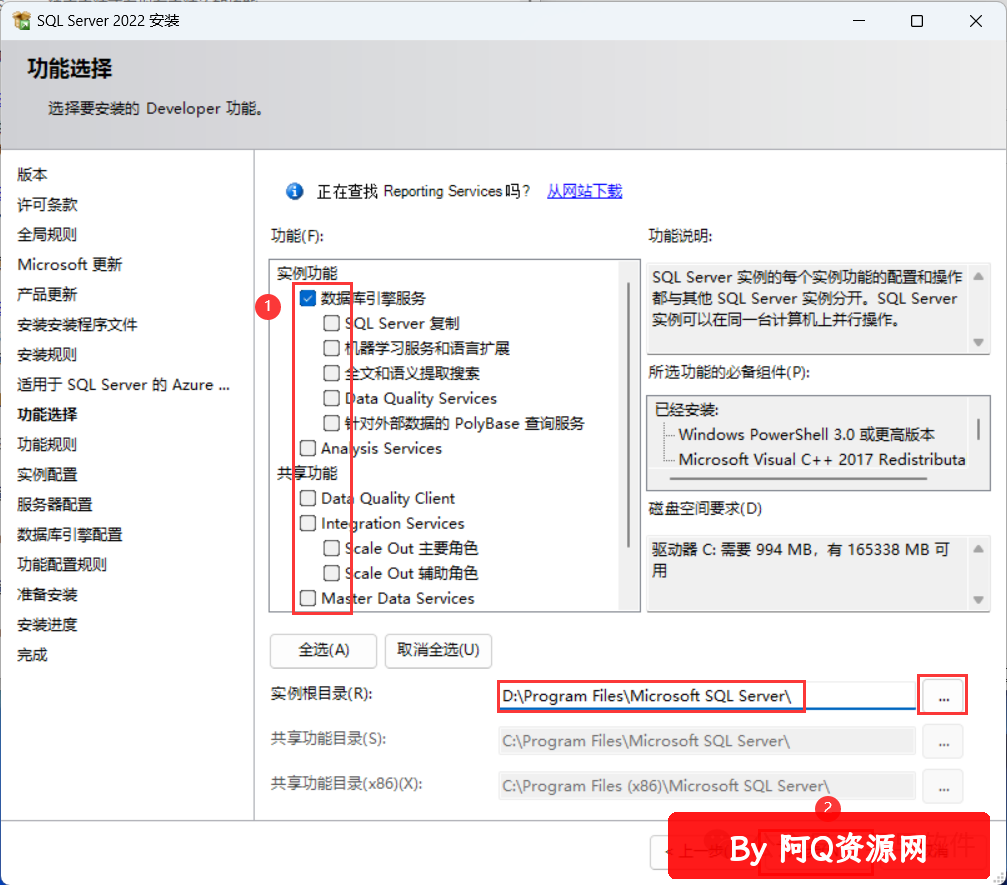Click the 全选(A) button
Screen dimensions: 1007x885
(324, 651)
